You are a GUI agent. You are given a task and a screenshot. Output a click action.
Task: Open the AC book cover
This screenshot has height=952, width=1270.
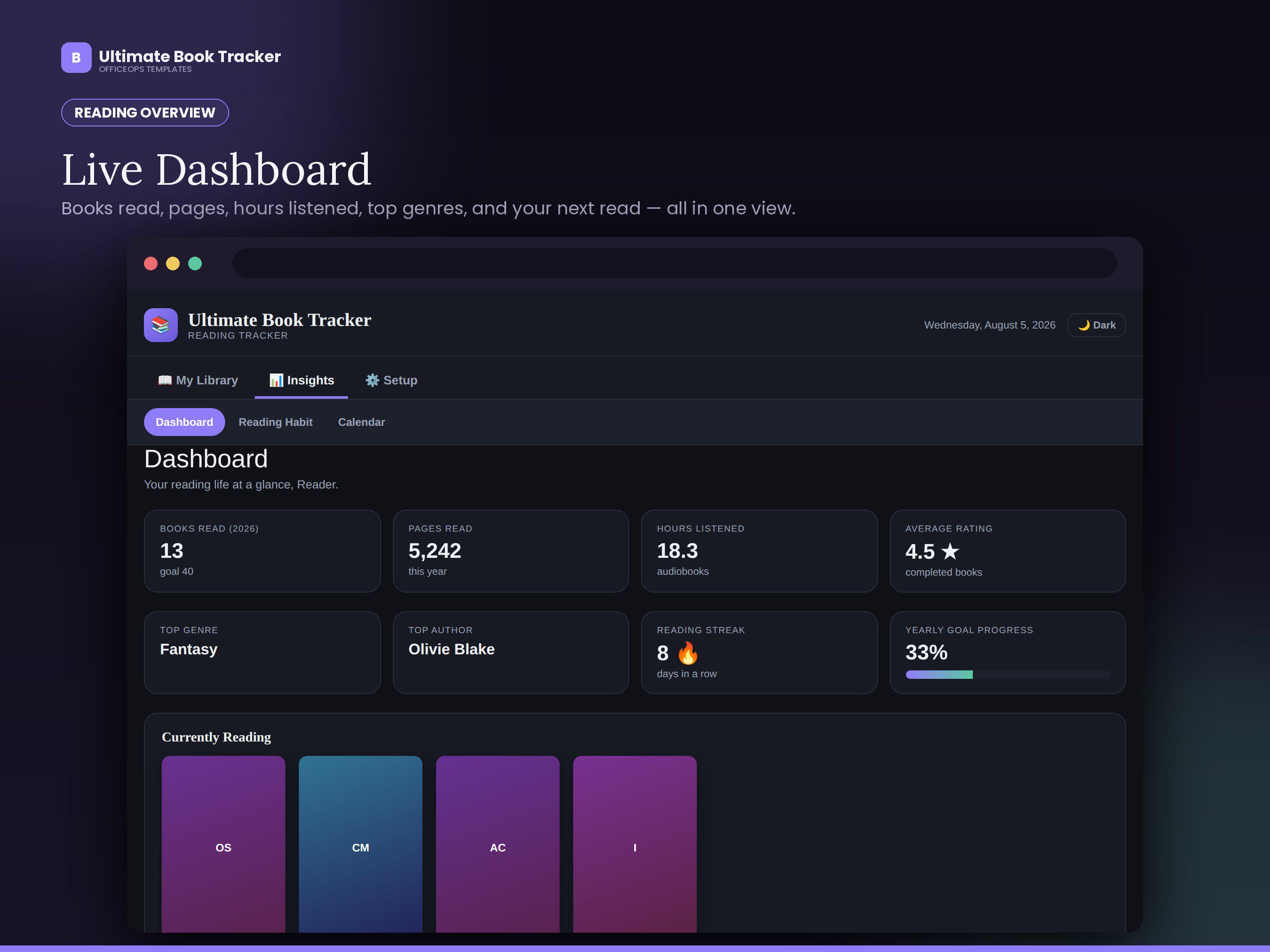pyautogui.click(x=498, y=843)
